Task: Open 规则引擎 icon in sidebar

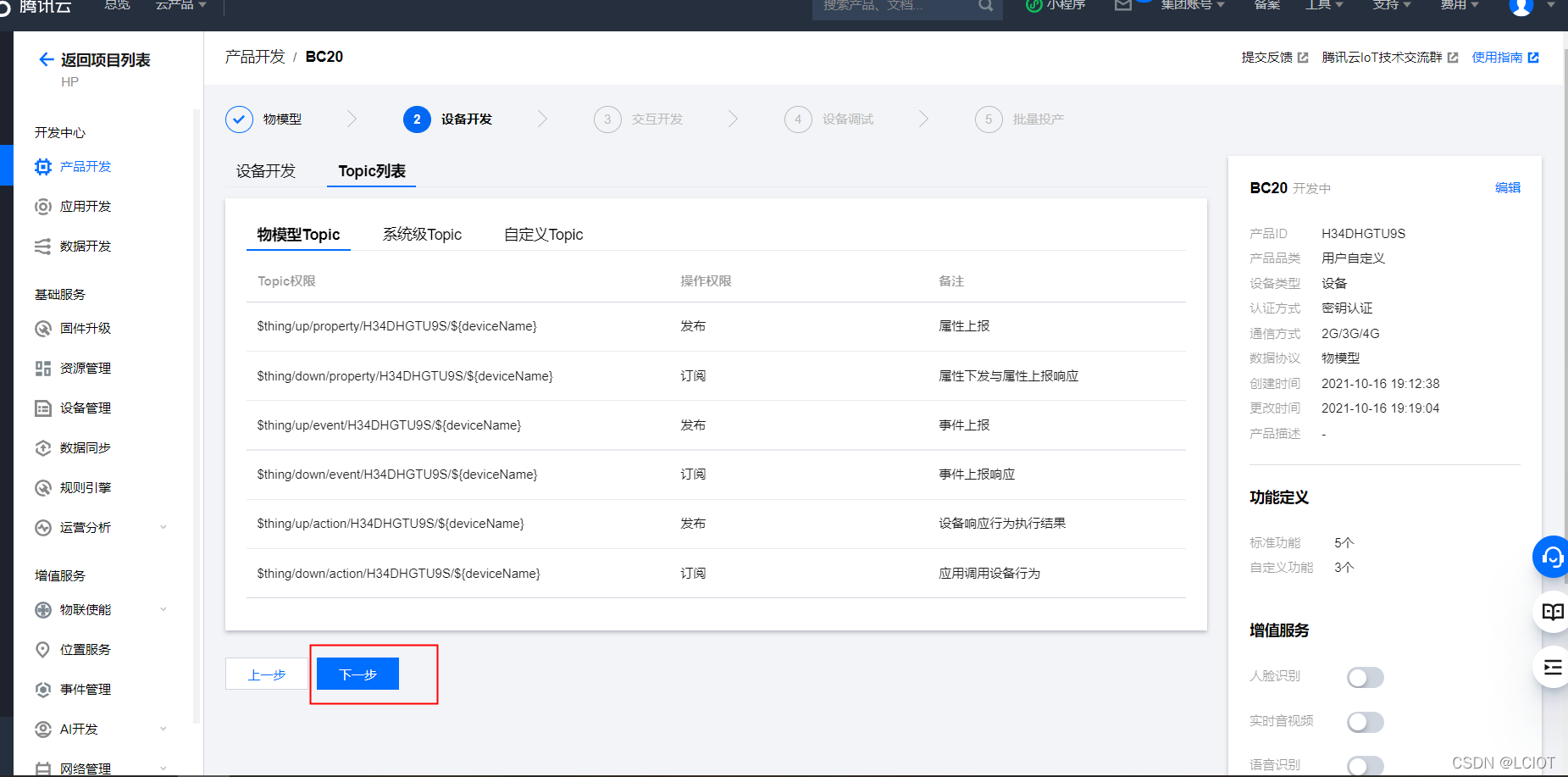Action: [x=43, y=488]
